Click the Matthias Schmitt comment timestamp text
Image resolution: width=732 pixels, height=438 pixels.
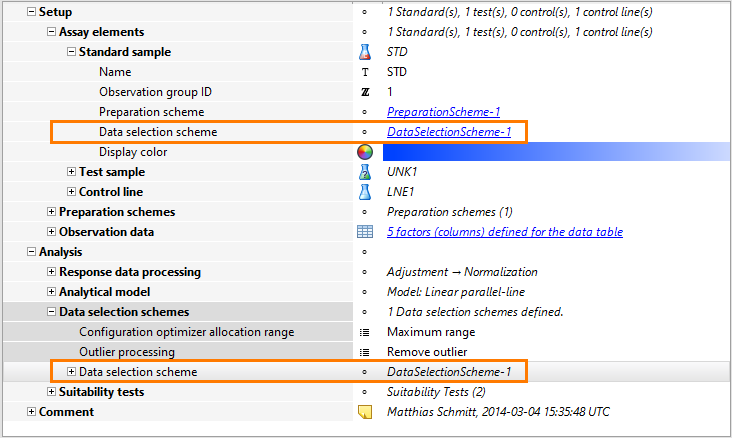point(498,412)
